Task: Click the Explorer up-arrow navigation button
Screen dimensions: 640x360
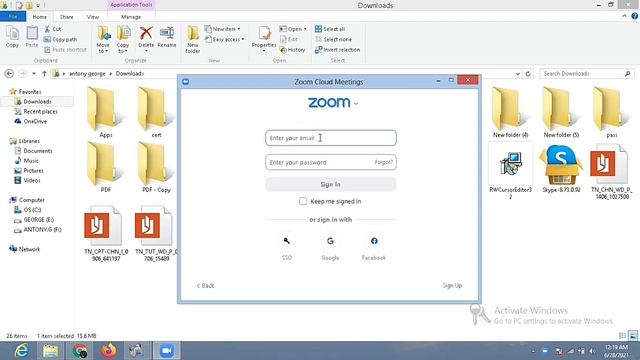Action: (x=44, y=74)
